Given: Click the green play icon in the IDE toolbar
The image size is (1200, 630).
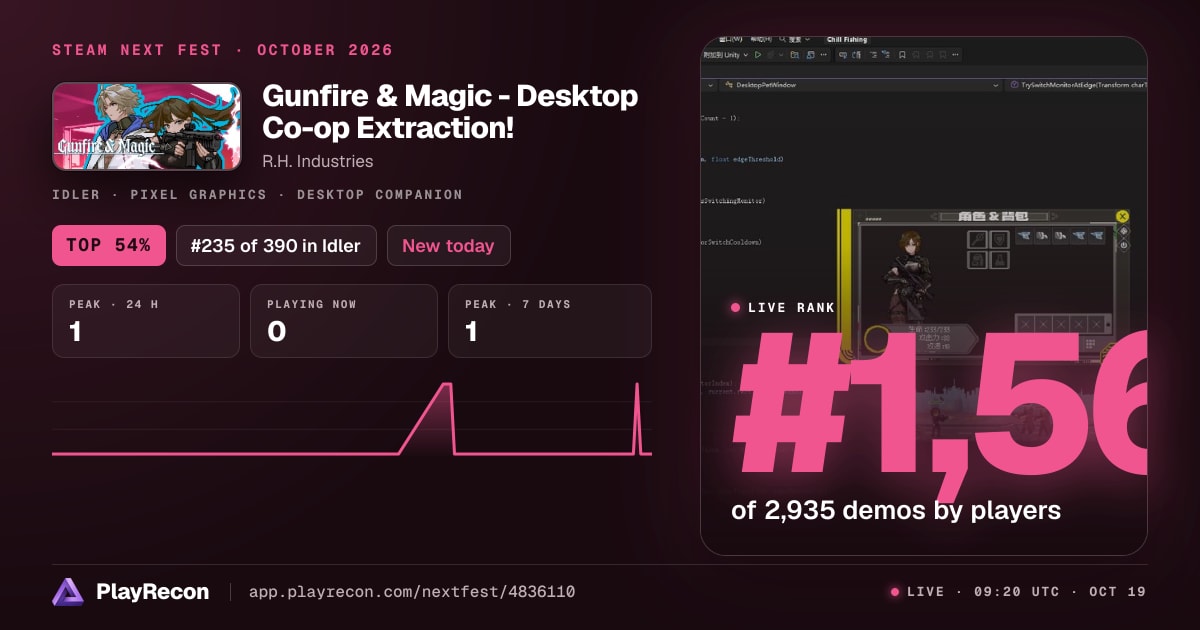Looking at the screenshot, I should point(758,55).
